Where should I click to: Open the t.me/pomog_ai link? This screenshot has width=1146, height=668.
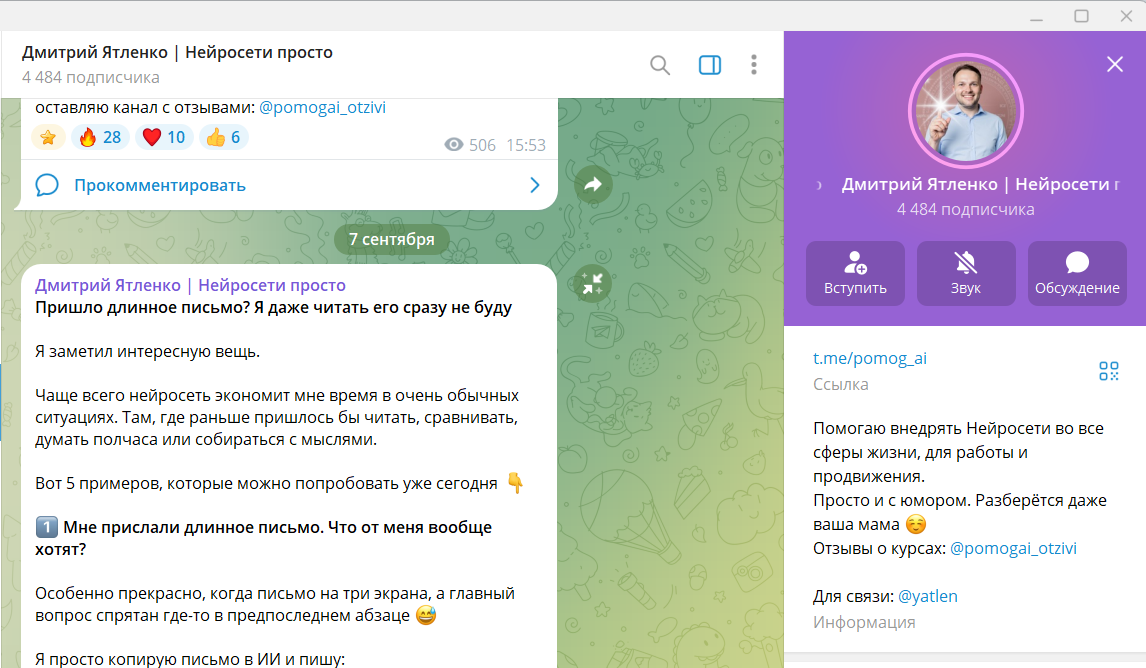pos(870,358)
